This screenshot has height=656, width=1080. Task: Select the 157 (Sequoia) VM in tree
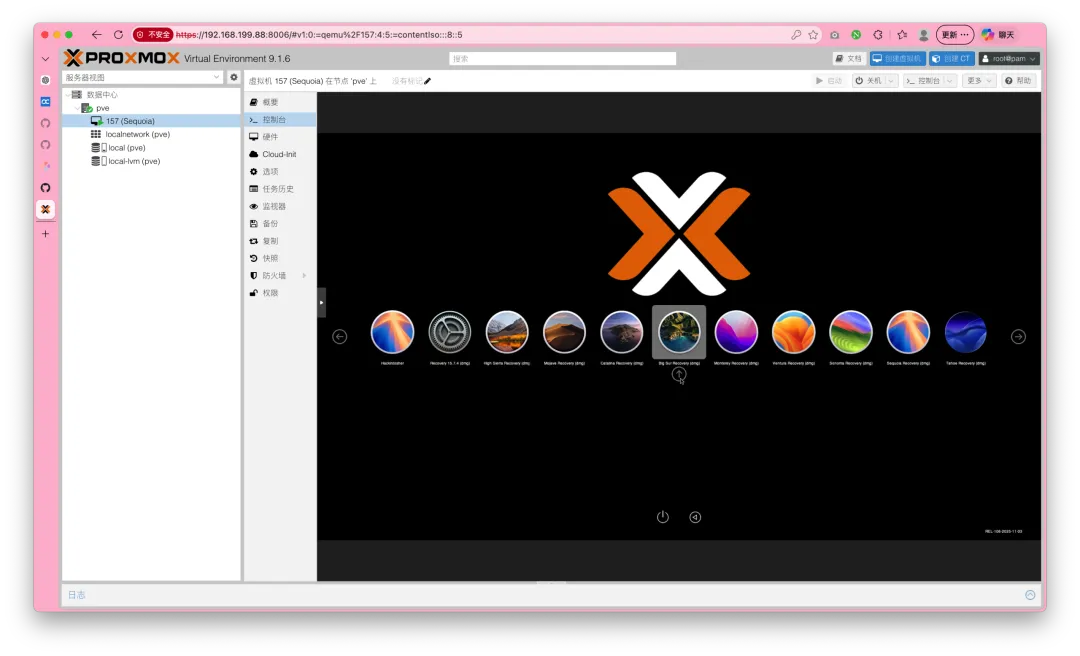(152, 121)
